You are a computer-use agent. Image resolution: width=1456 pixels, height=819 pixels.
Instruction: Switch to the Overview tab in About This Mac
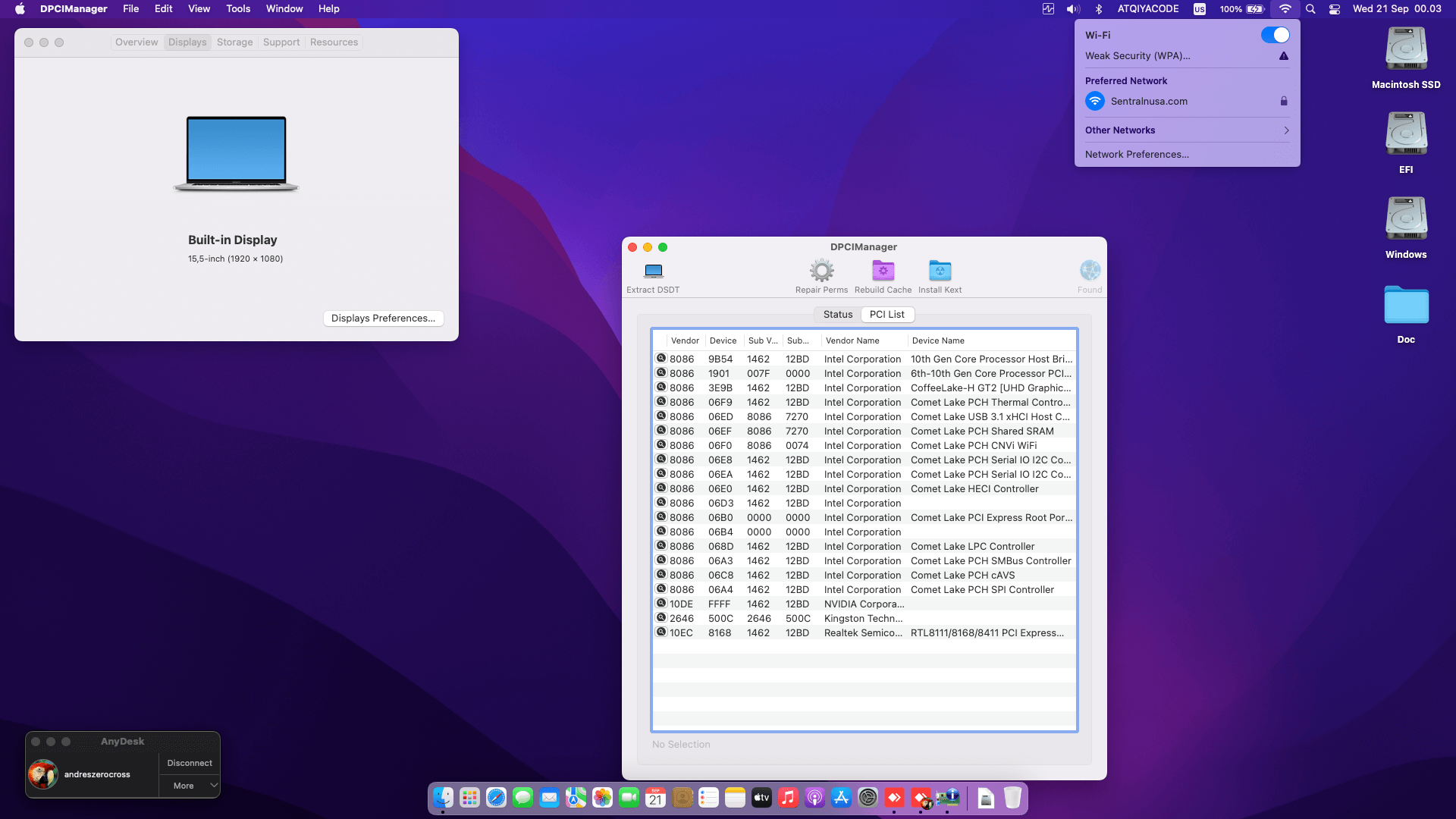[136, 42]
